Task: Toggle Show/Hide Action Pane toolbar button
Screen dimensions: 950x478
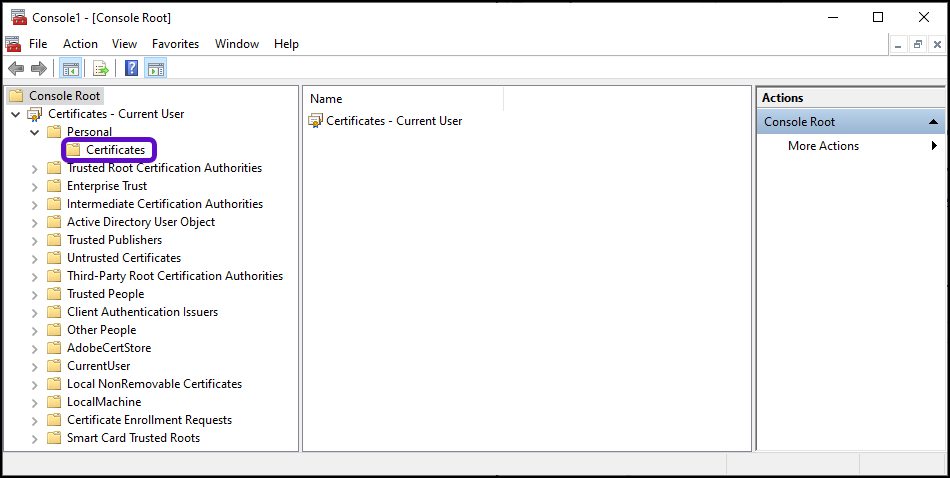Action: pos(156,69)
